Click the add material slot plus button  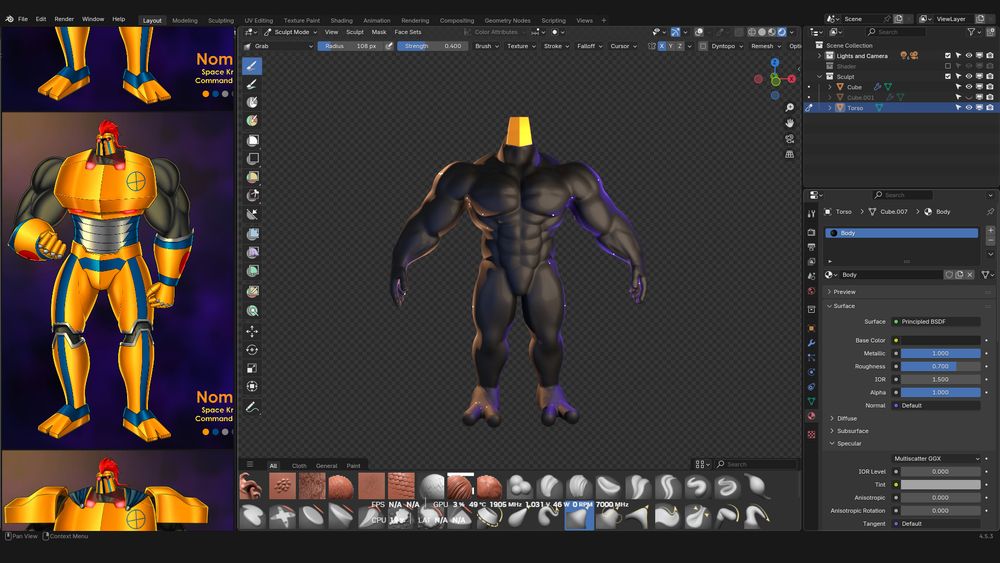pyautogui.click(x=990, y=231)
